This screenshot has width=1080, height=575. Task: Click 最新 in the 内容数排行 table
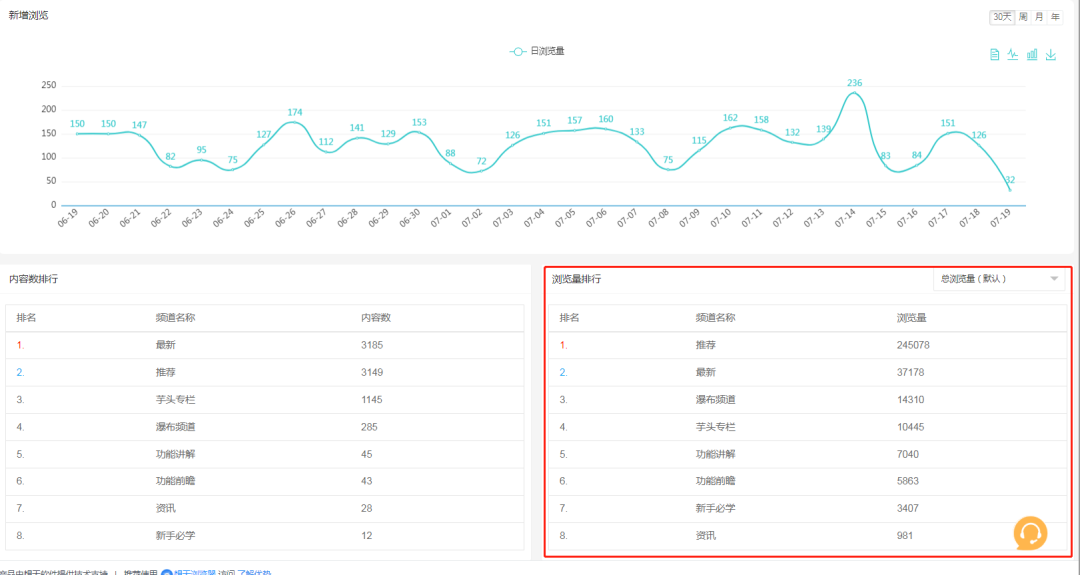point(165,345)
